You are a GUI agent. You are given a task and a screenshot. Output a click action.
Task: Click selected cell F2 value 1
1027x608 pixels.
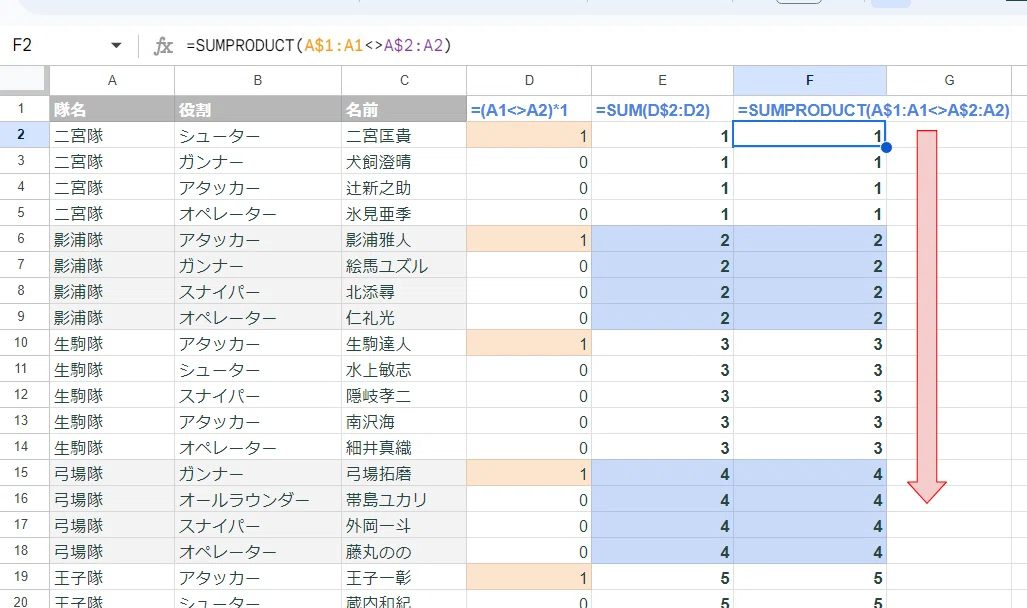click(x=810, y=134)
